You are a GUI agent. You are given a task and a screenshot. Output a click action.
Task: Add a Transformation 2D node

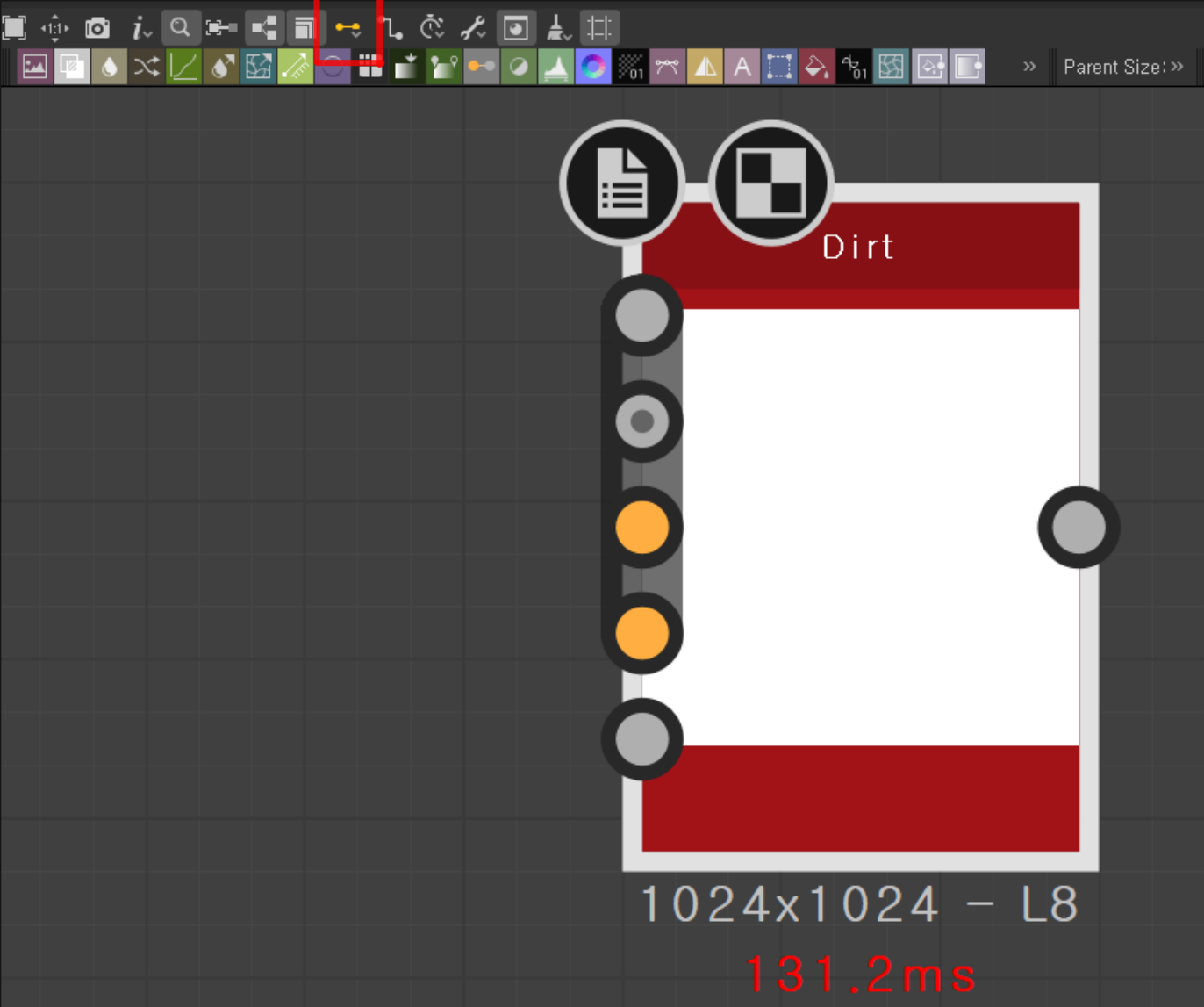pos(779,67)
